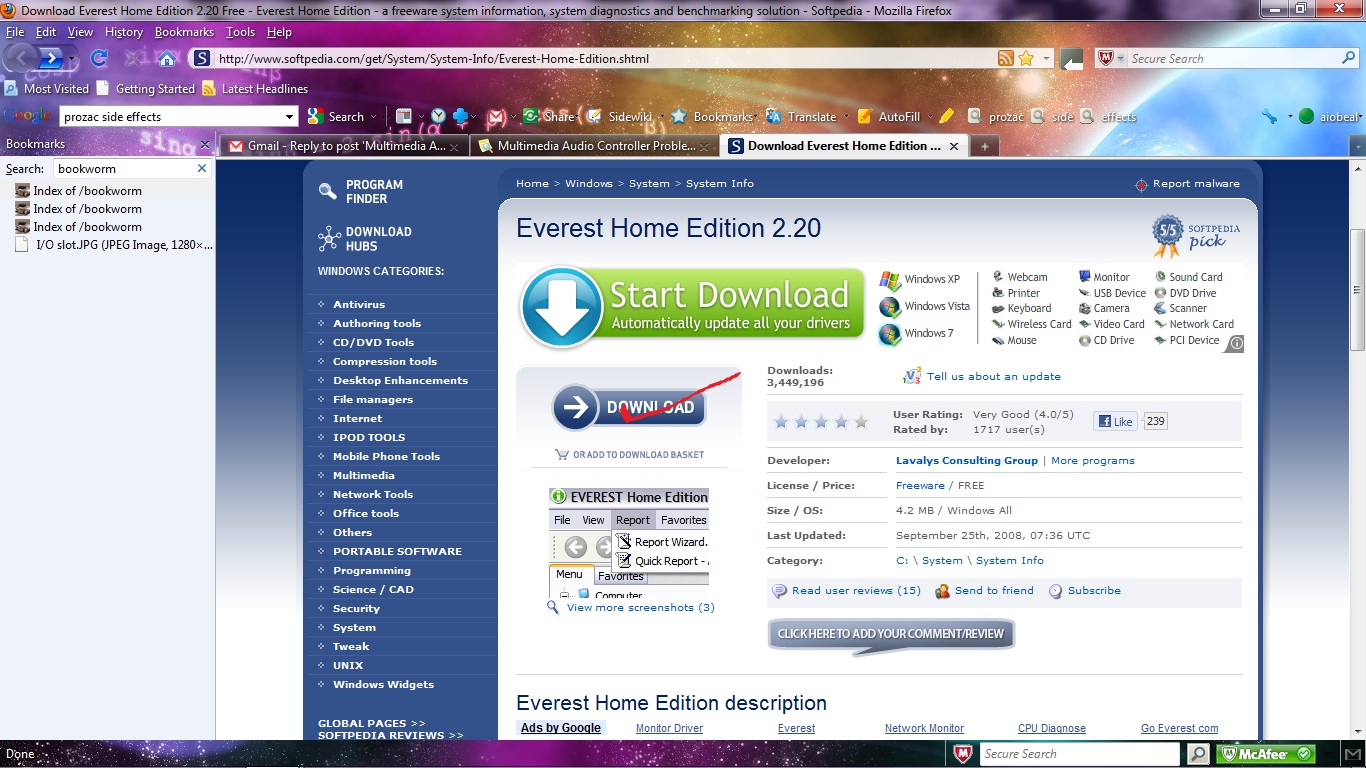Bookmark this page with the star icon
This screenshot has height=768, width=1366.
1026,59
